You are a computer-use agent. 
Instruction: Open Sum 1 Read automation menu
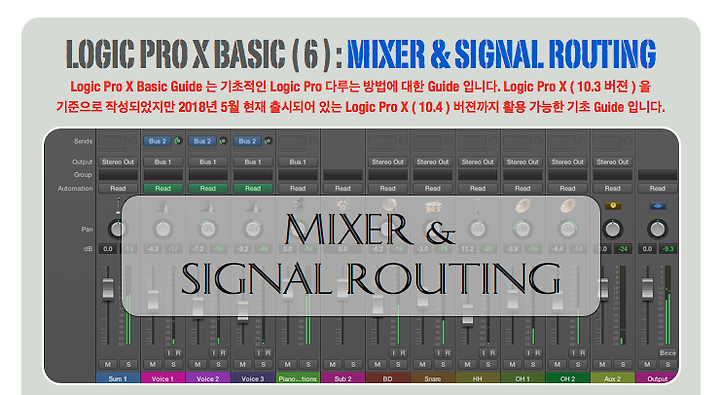click(118, 188)
